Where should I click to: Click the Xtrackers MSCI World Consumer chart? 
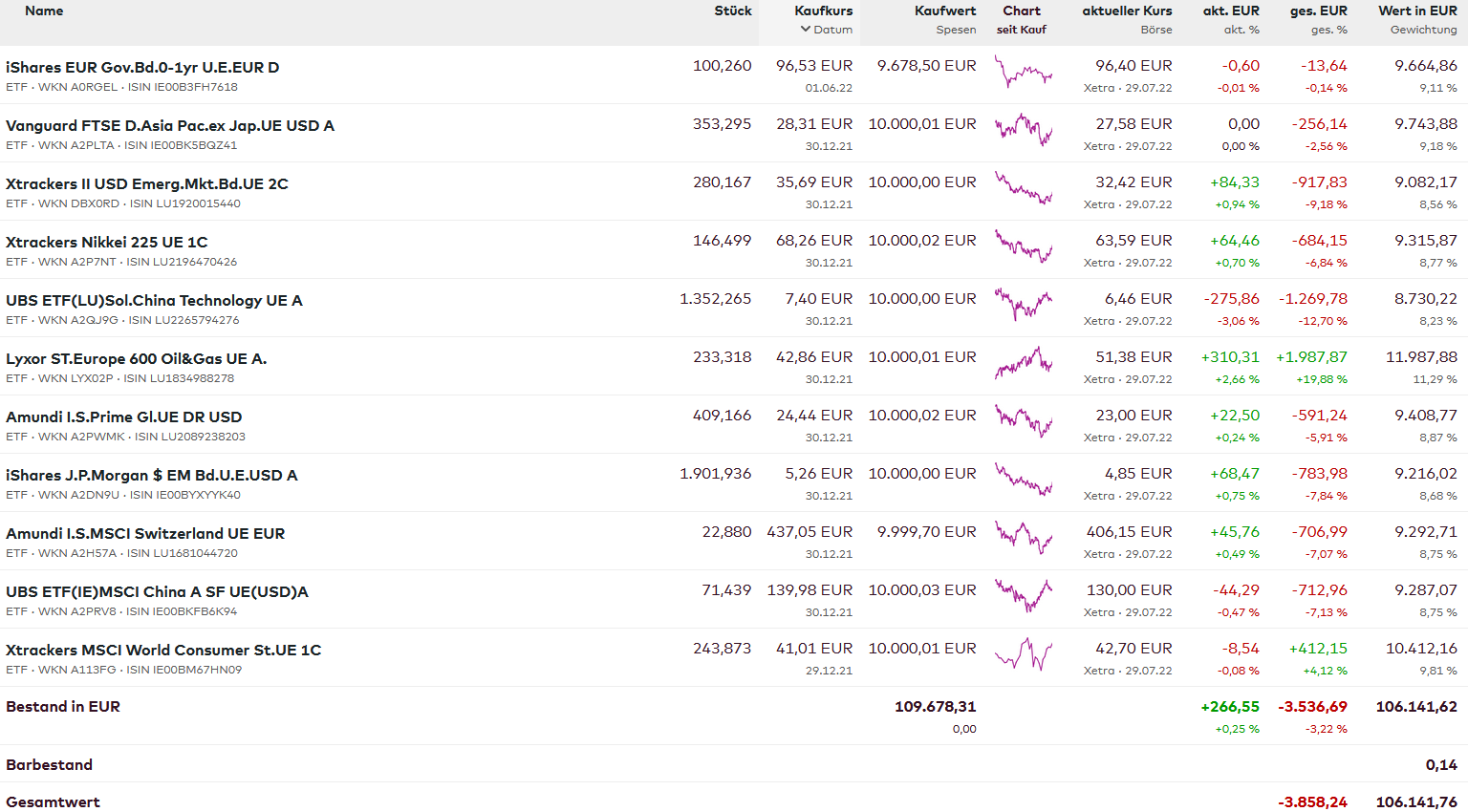point(1023,655)
